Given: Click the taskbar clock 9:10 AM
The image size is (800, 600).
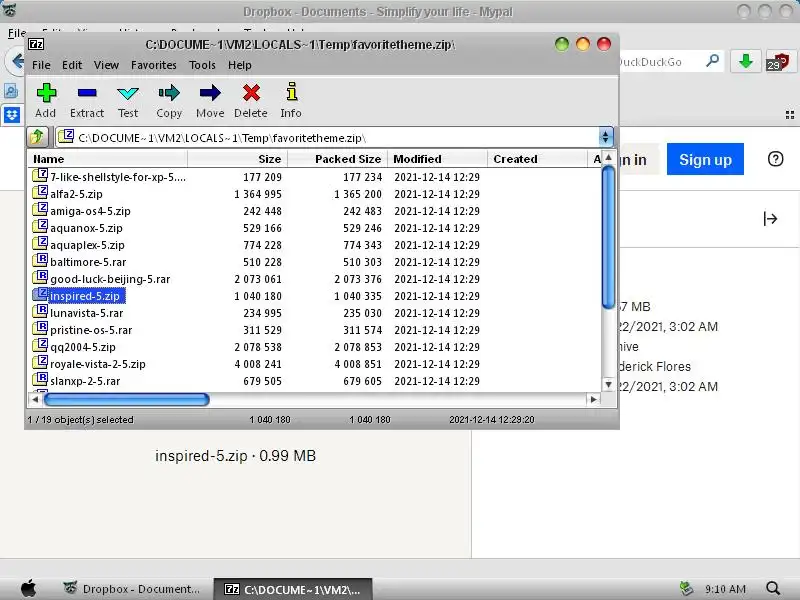Looking at the screenshot, I should (725, 589).
